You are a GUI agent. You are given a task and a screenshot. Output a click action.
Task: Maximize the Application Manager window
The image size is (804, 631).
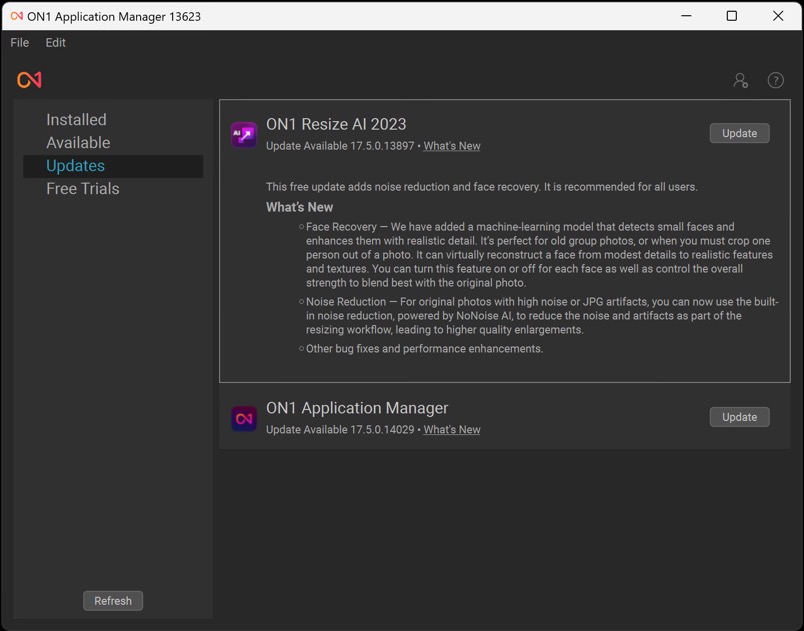pyautogui.click(x=732, y=16)
